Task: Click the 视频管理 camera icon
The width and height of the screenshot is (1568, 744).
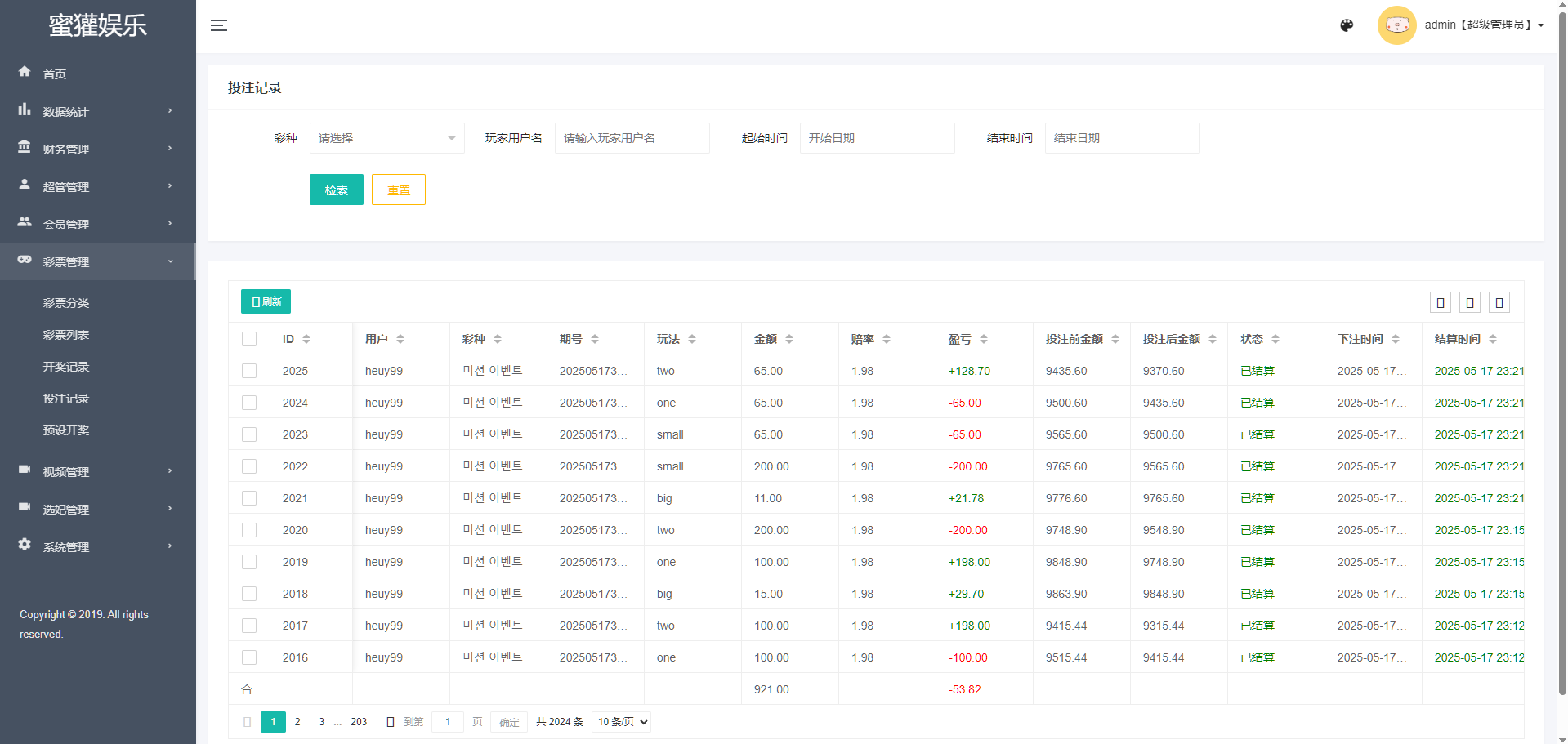Action: 25,470
